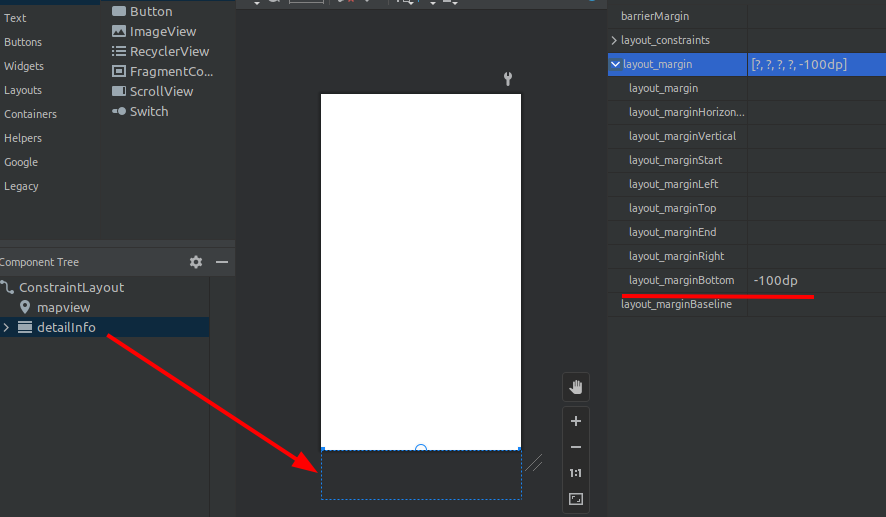
Task: Zoom in on the design surface
Action: 575,422
